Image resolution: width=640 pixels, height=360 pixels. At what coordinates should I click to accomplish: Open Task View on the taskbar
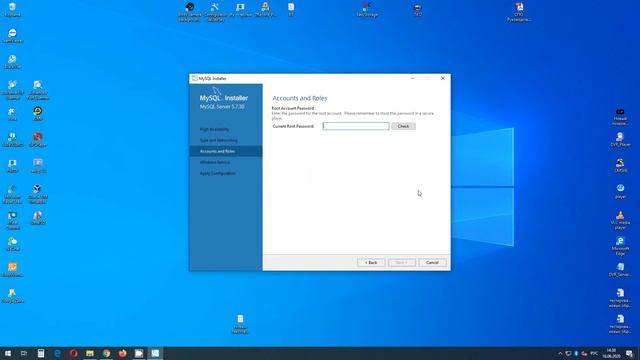[24, 353]
